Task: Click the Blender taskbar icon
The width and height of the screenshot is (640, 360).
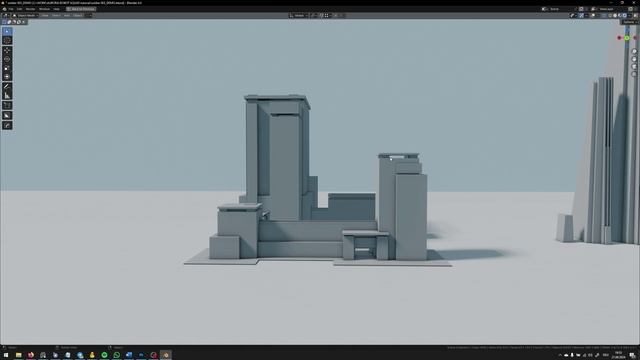Action: tap(166, 355)
